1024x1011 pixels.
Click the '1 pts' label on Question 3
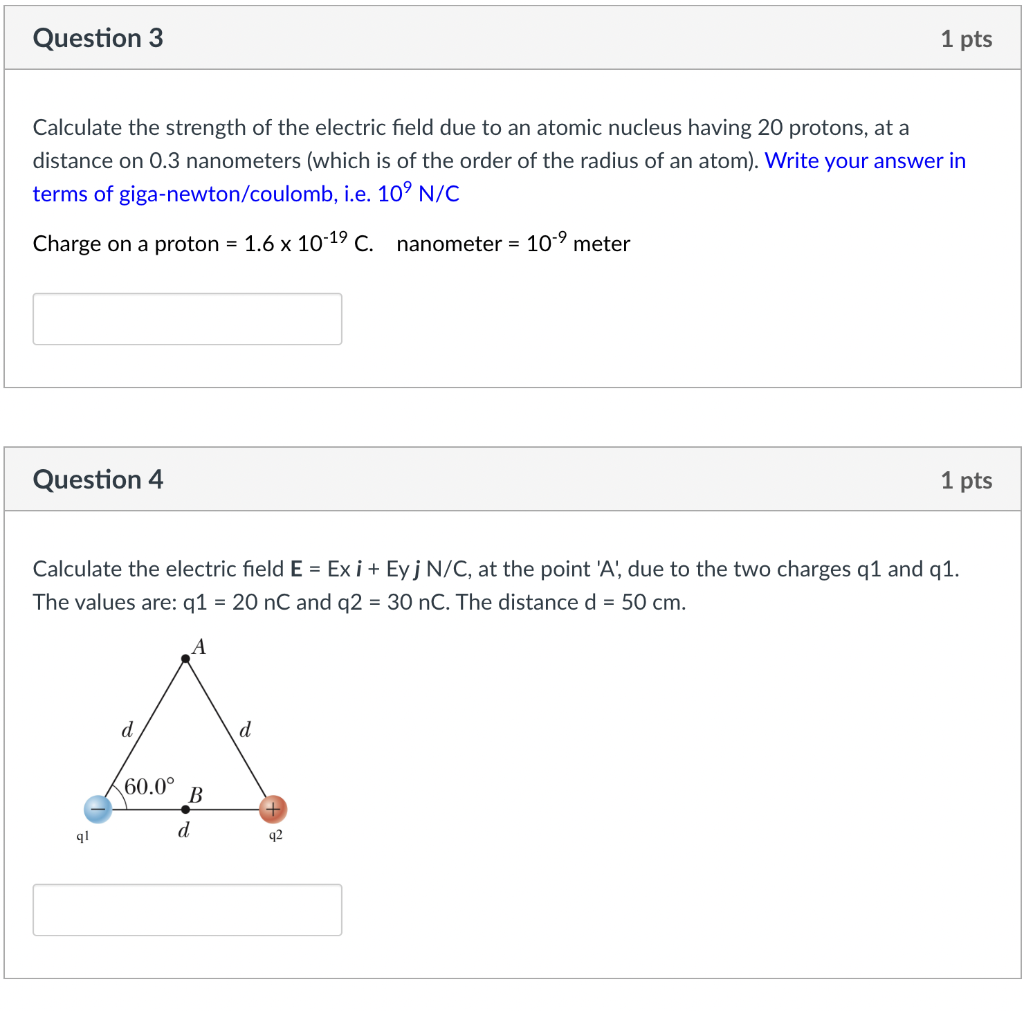[x=965, y=39]
